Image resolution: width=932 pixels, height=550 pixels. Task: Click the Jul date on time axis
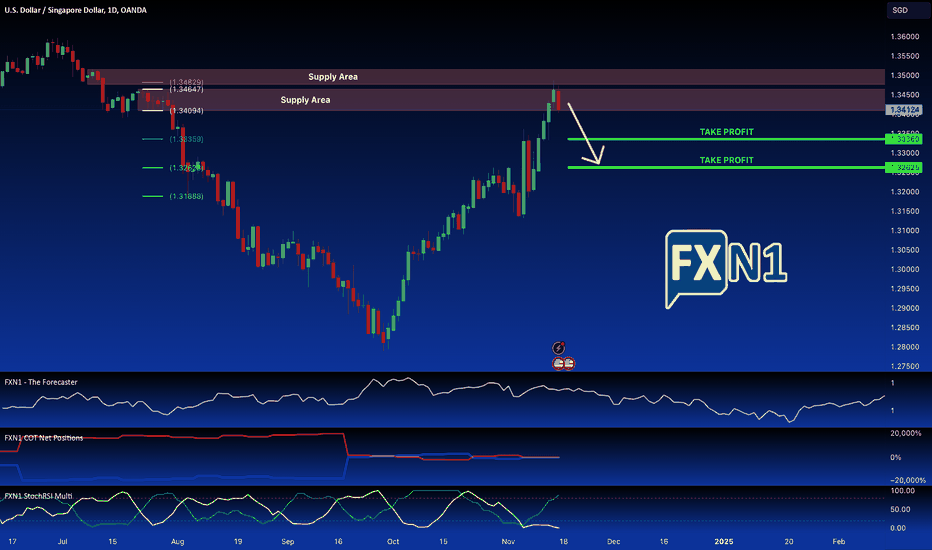[62, 542]
